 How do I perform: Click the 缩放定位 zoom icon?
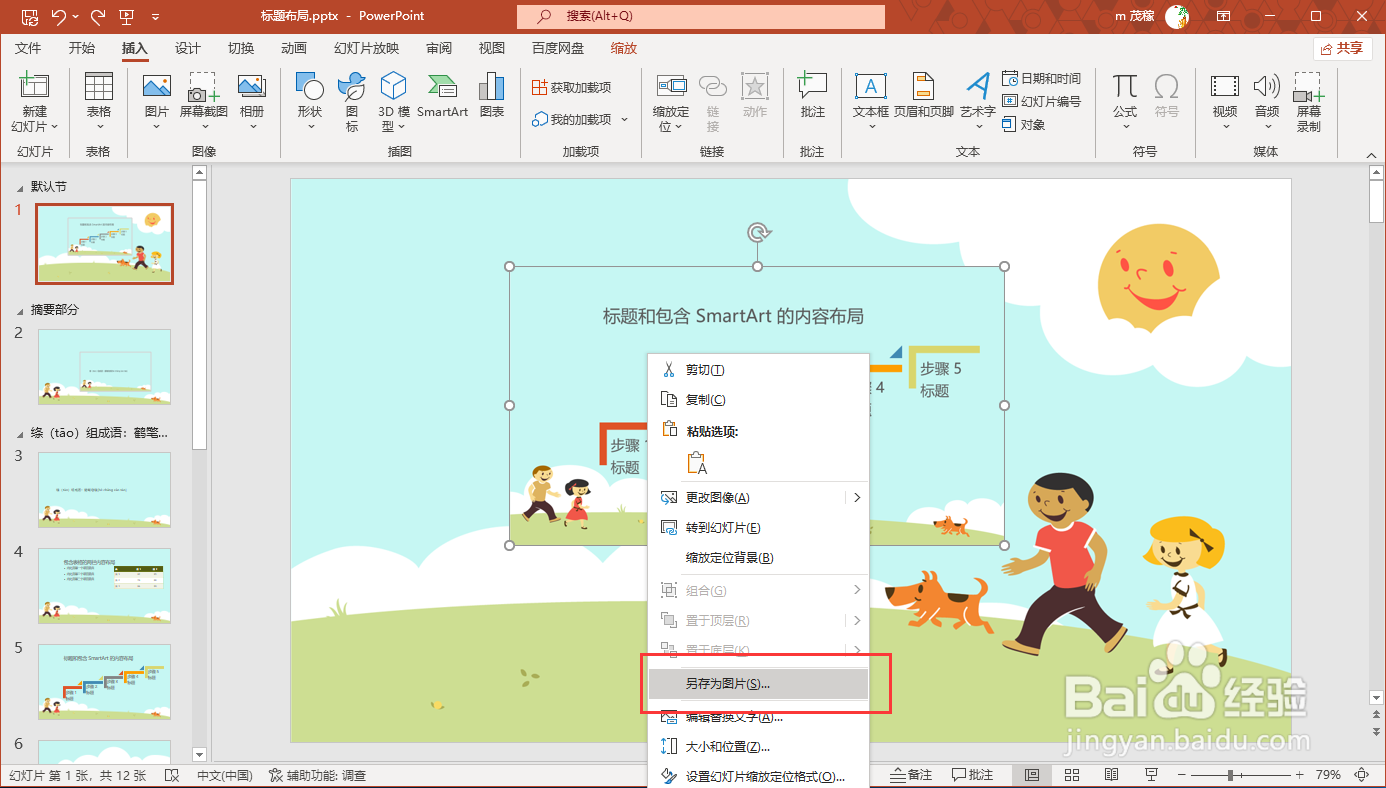pos(671,87)
